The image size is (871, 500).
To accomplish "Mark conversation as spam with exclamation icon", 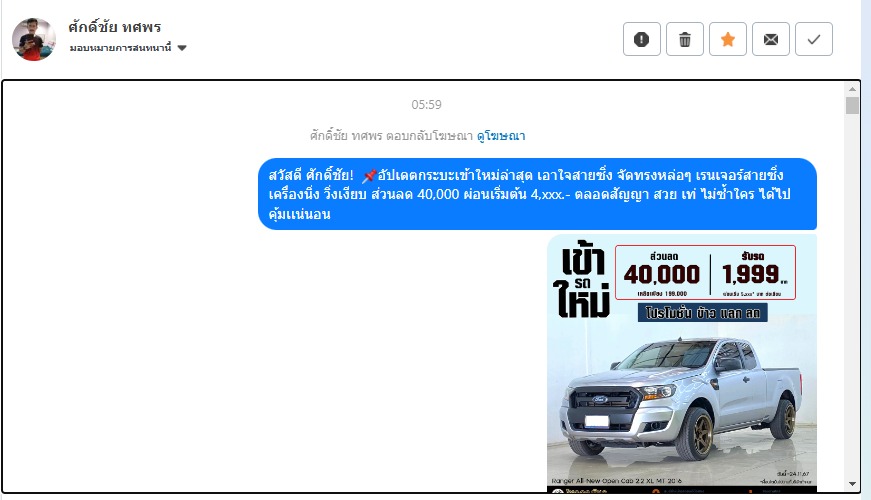I will [642, 39].
